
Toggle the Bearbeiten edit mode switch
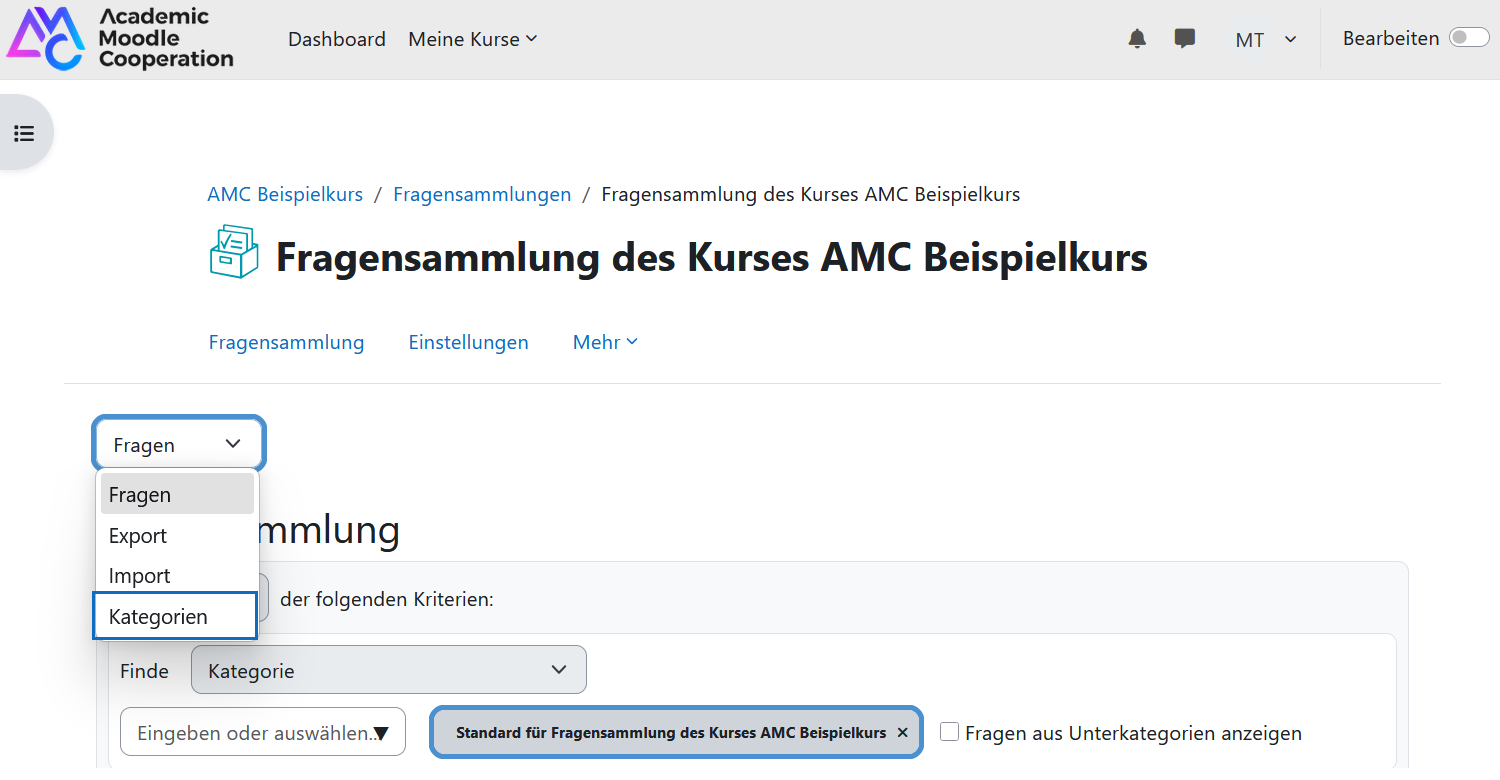(x=1469, y=38)
